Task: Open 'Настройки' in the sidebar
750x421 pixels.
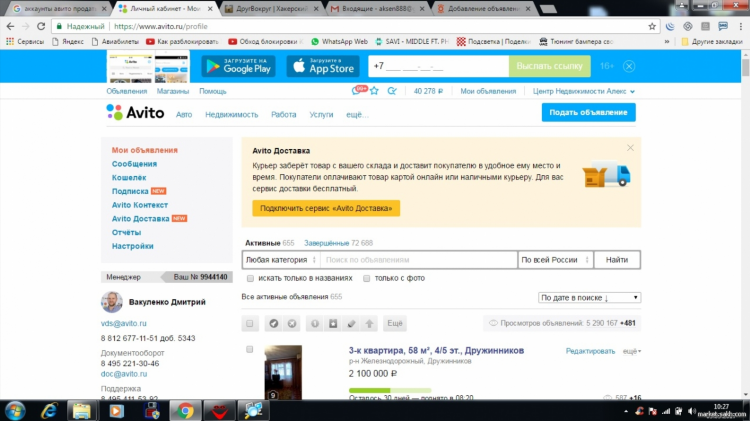Action: tap(132, 246)
